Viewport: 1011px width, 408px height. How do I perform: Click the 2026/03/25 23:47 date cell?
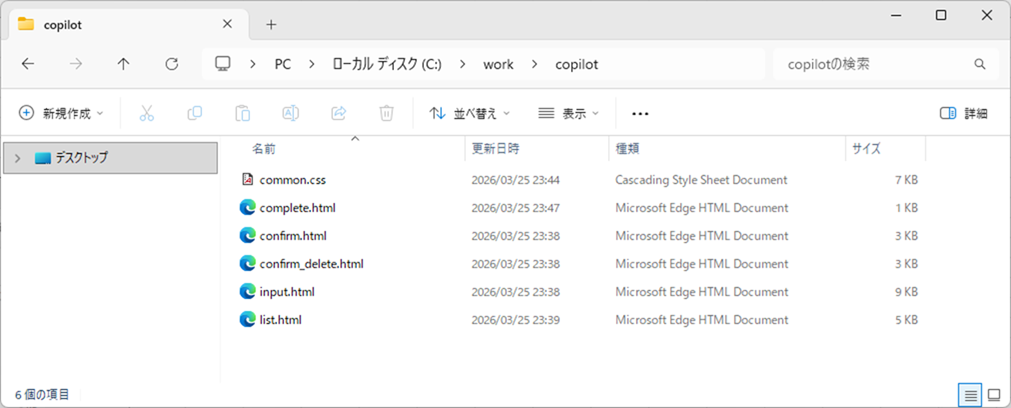515,208
